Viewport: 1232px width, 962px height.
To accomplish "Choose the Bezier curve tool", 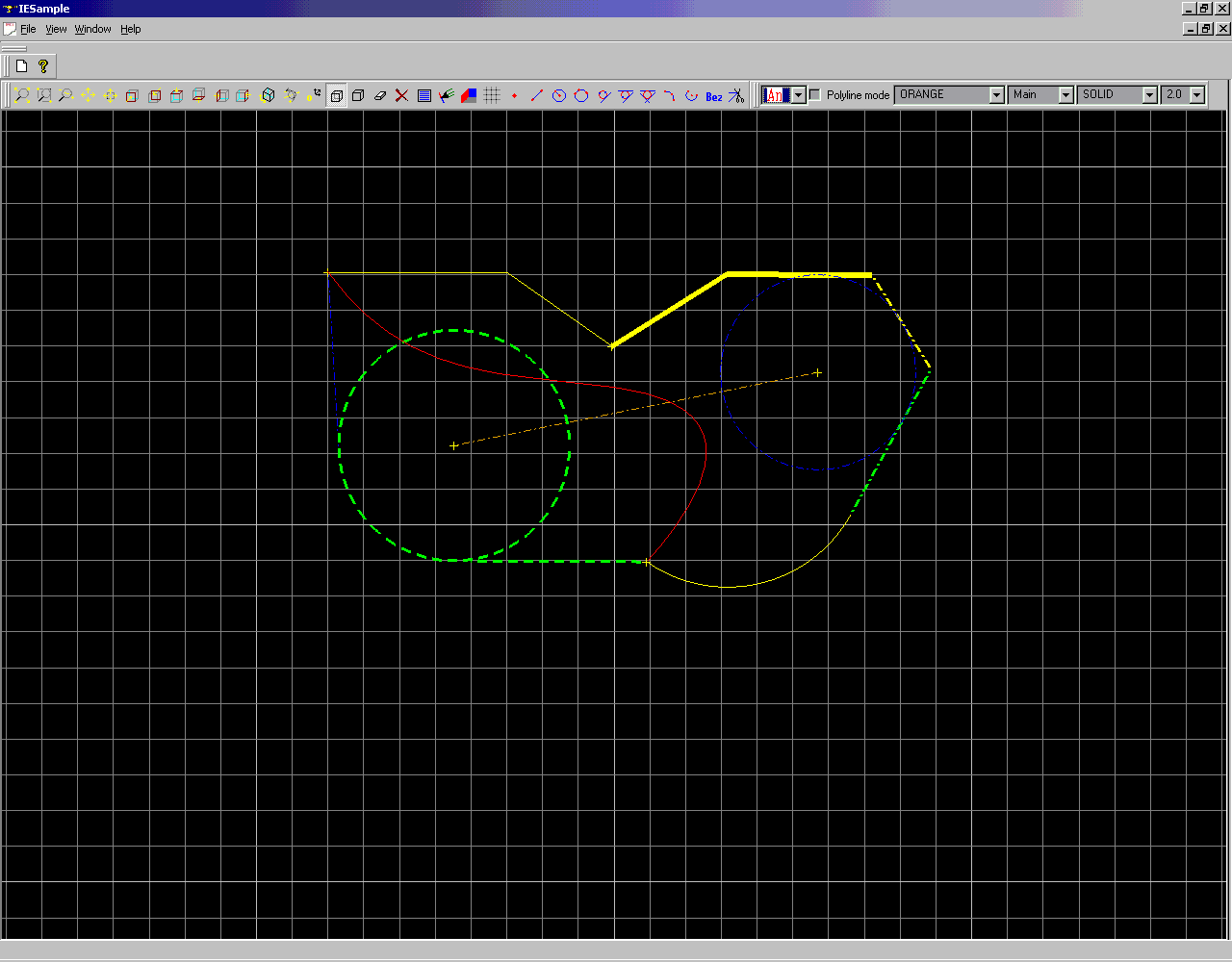I will pyautogui.click(x=713, y=96).
